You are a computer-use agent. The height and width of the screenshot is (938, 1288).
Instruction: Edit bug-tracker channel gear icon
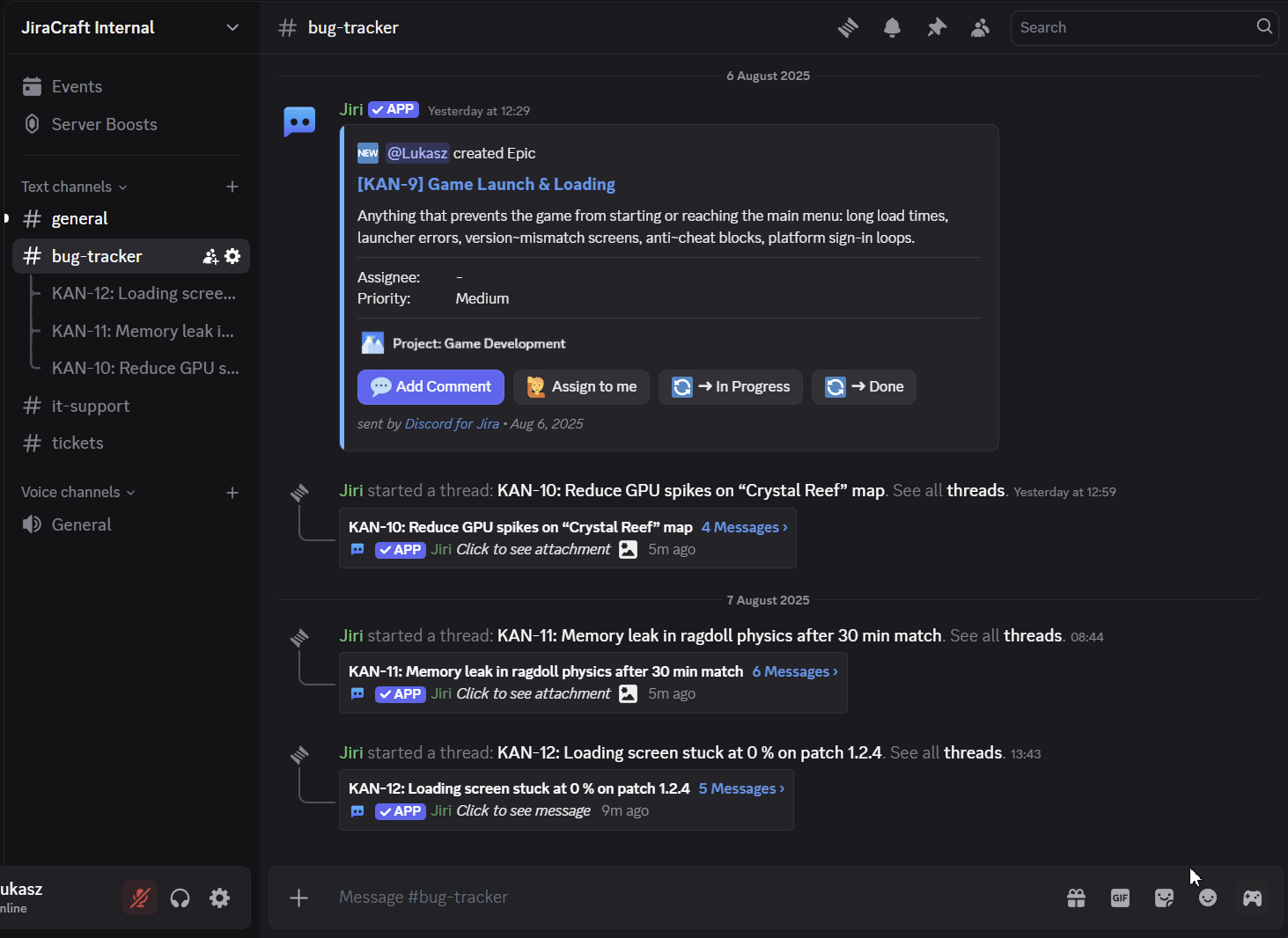(x=232, y=256)
